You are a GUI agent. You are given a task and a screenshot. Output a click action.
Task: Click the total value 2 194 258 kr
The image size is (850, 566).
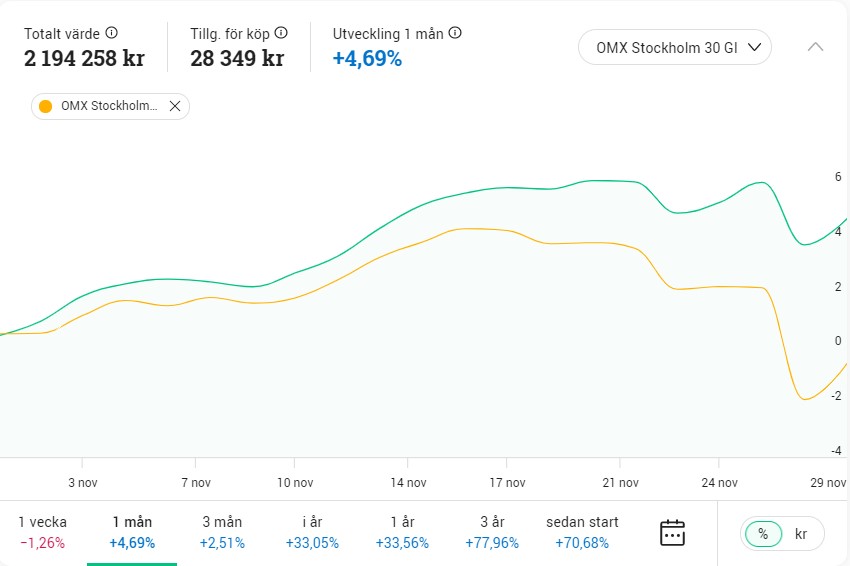84,58
